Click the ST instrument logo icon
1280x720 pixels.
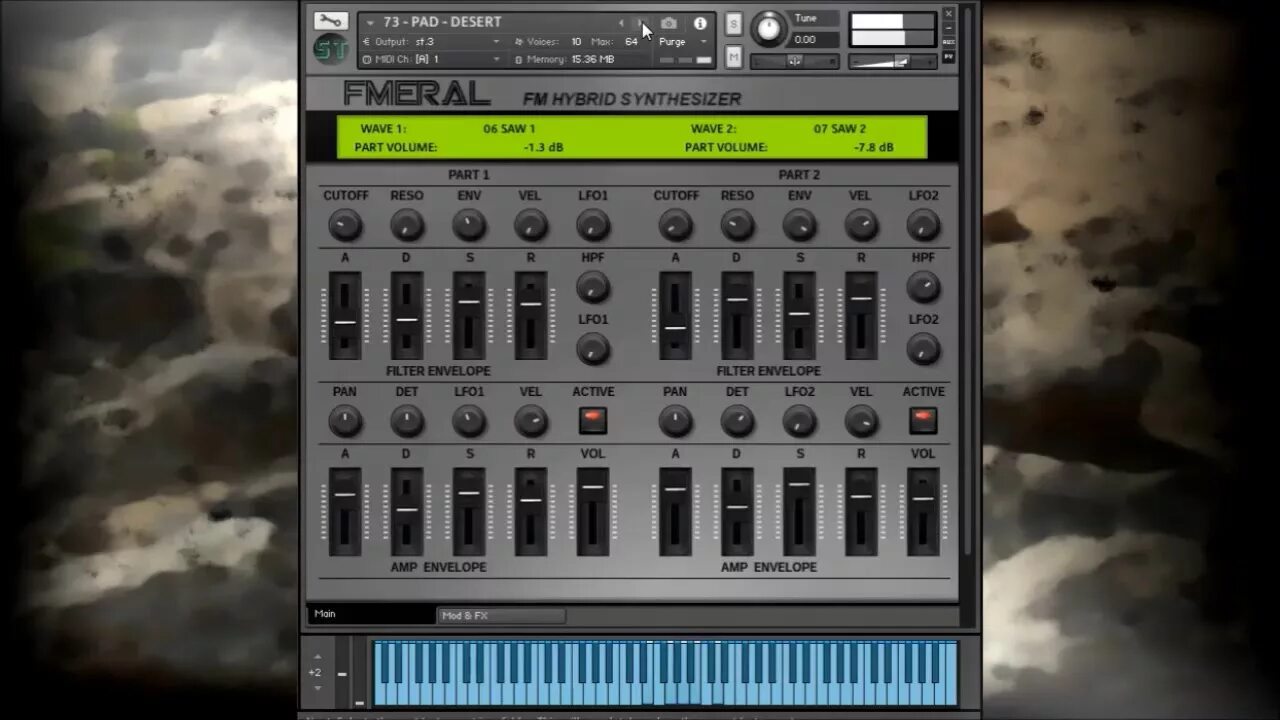click(x=330, y=49)
